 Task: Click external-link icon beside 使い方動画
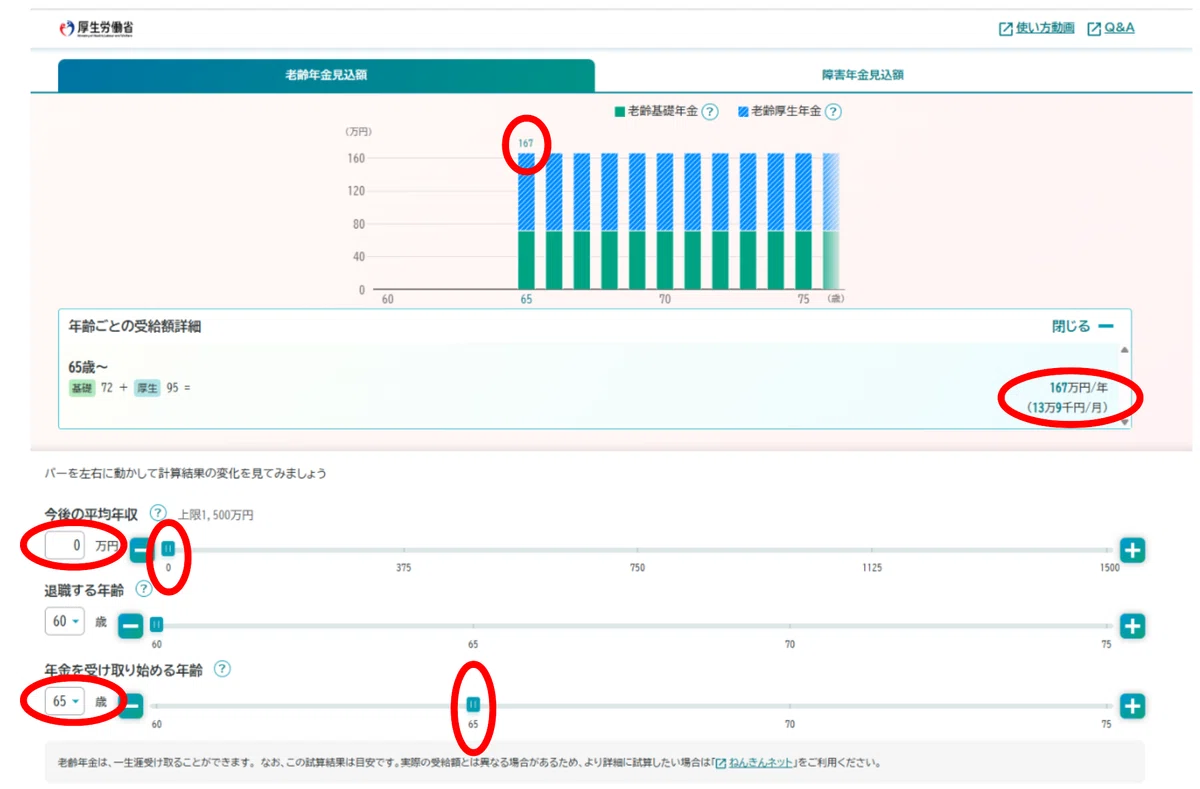[x=1006, y=29]
